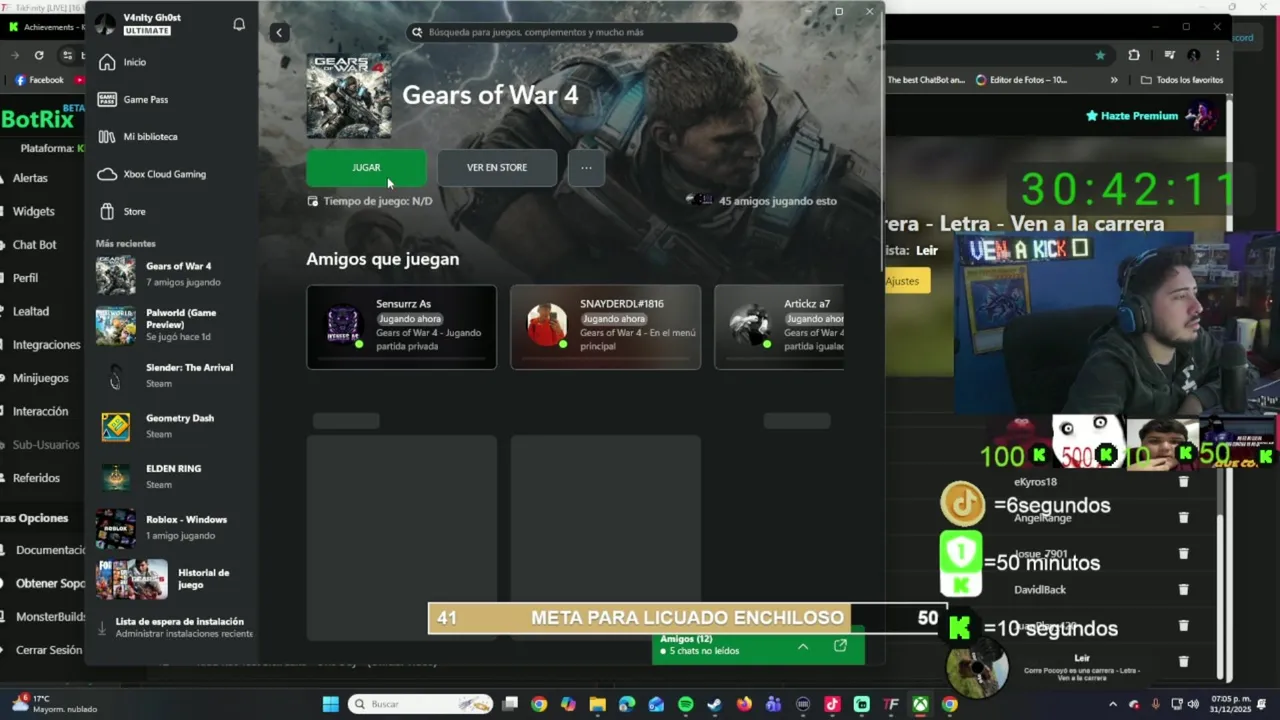The image size is (1280, 720).
Task: Open SNAYDERDL#1816 friend card
Action: pyautogui.click(x=605, y=327)
